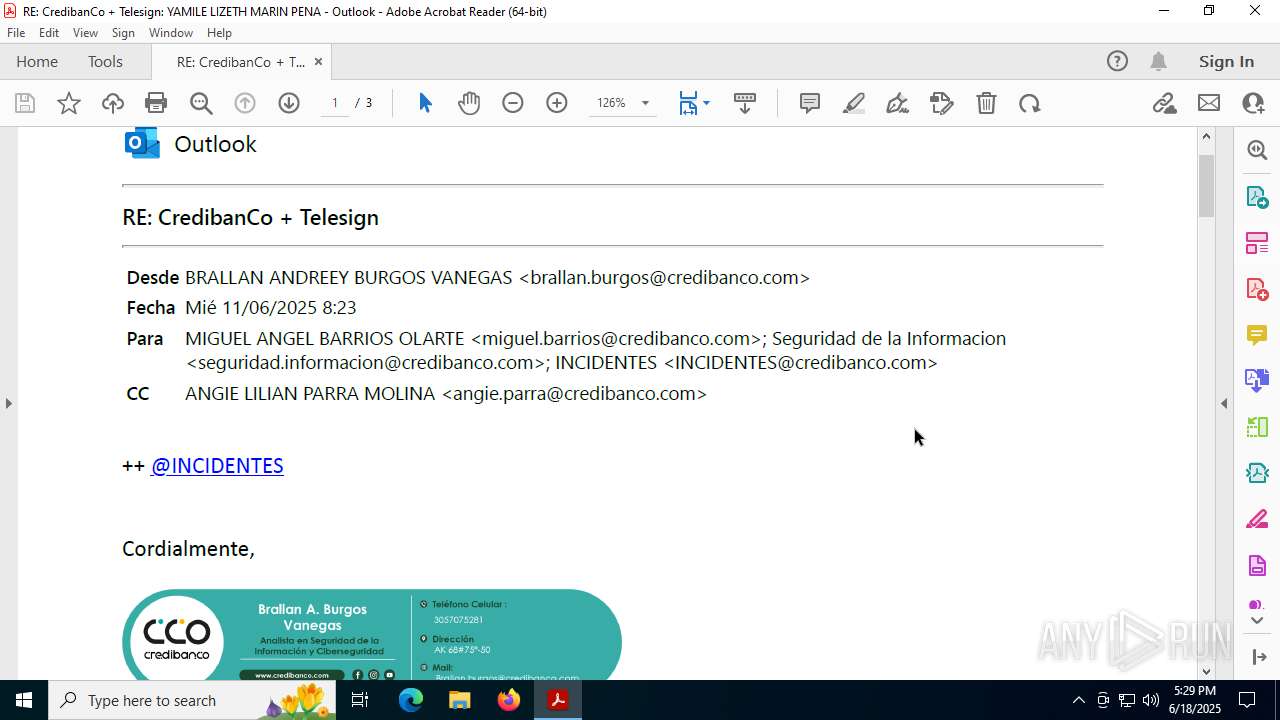Share a link with the chain icon
This screenshot has height=720, width=1280.
click(1165, 103)
